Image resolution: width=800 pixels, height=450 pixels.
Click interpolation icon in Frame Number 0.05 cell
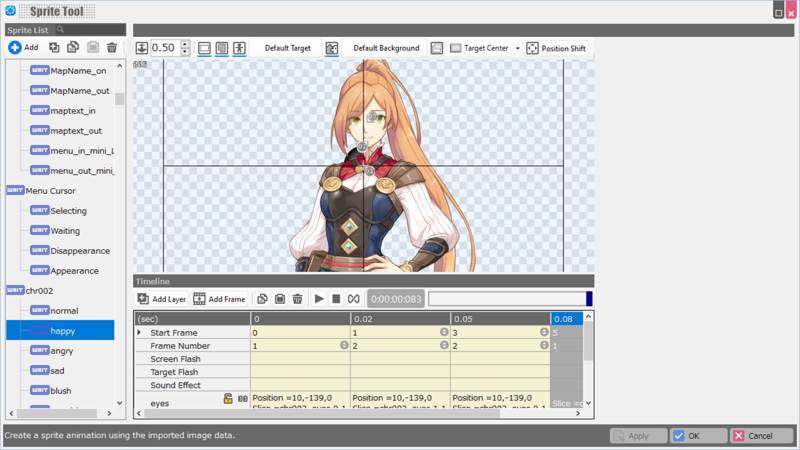[x=544, y=345]
